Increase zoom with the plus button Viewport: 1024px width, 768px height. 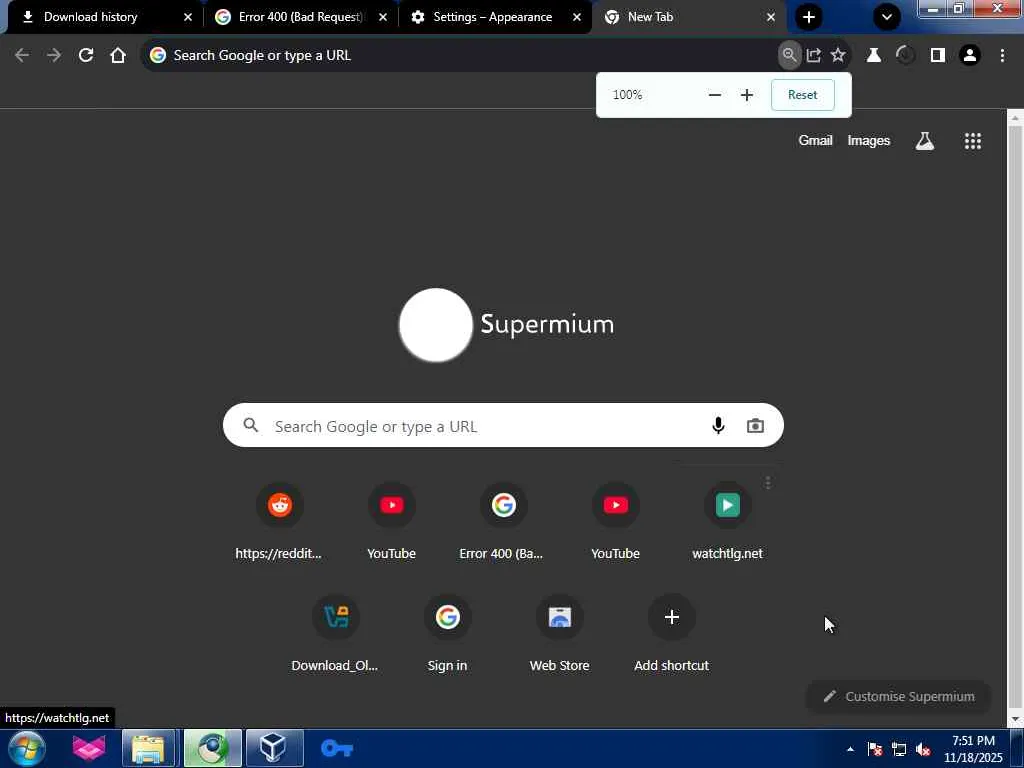pos(746,95)
